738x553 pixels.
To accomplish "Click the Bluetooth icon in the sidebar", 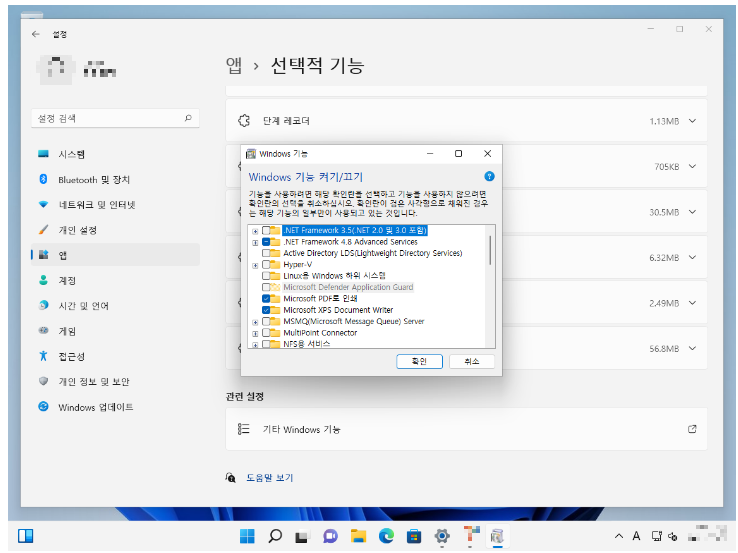I will tap(43, 179).
